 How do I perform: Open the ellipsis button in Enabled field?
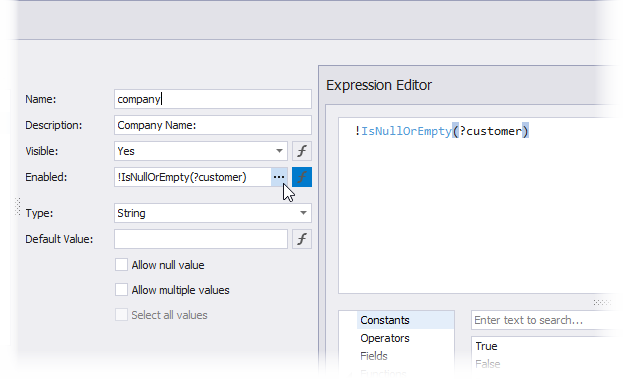coord(279,177)
